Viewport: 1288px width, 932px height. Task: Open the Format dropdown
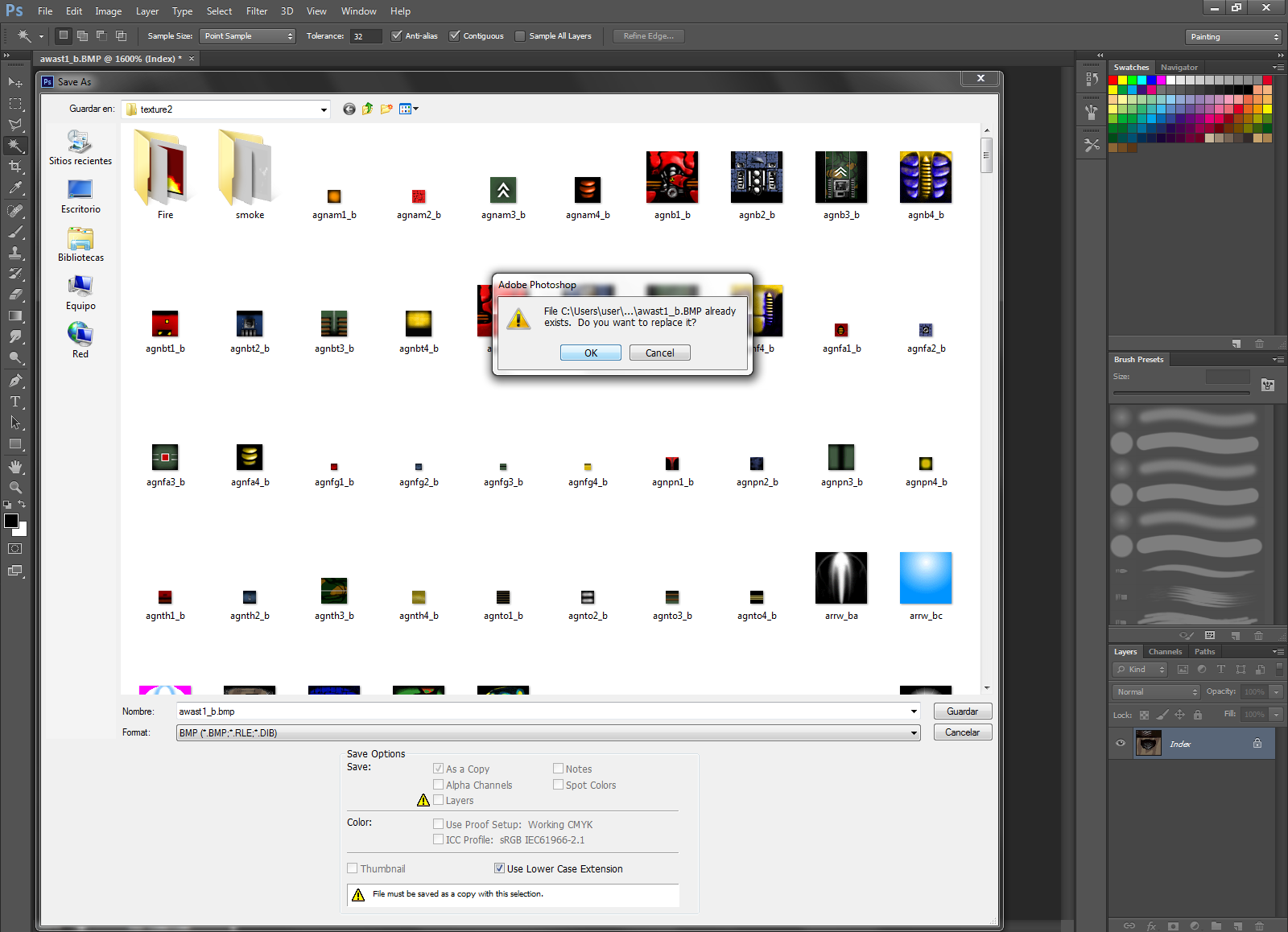click(x=548, y=733)
